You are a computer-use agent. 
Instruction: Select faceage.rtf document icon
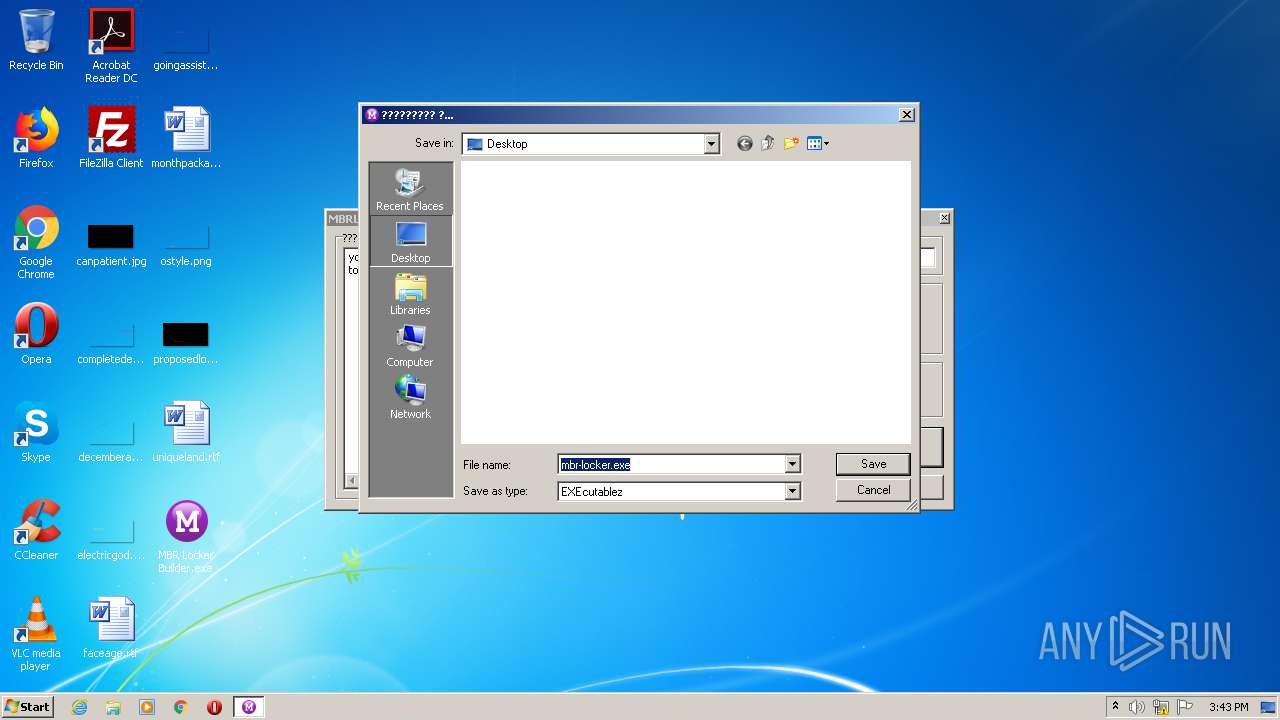point(111,628)
